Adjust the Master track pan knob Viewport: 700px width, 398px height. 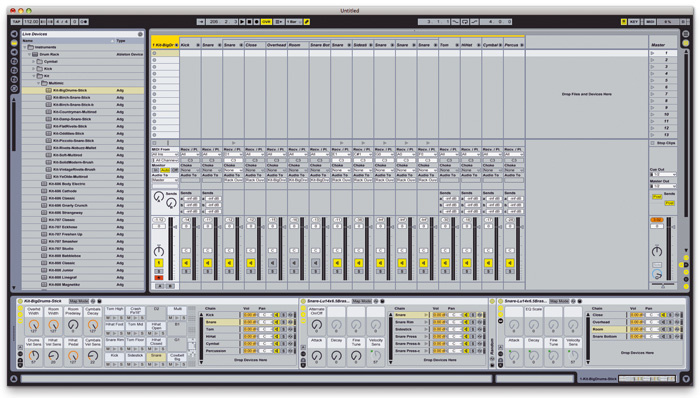click(656, 251)
